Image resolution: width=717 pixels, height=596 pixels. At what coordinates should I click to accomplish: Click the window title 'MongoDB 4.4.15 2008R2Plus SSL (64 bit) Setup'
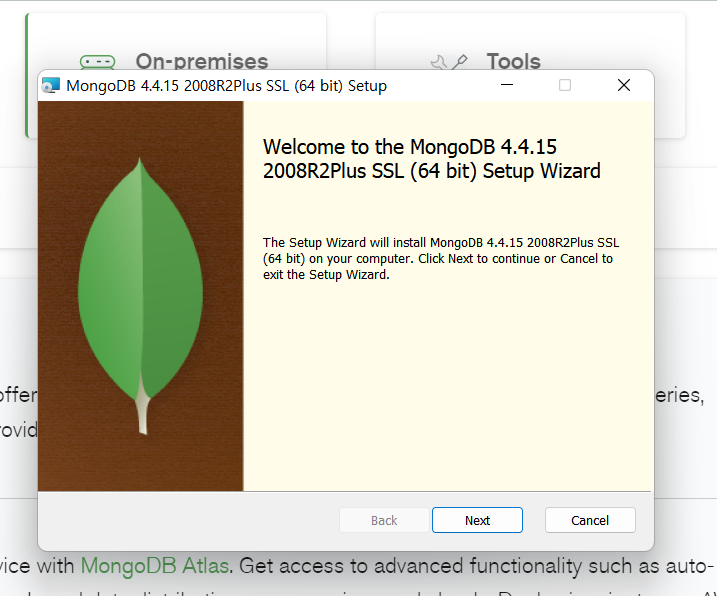(226, 86)
